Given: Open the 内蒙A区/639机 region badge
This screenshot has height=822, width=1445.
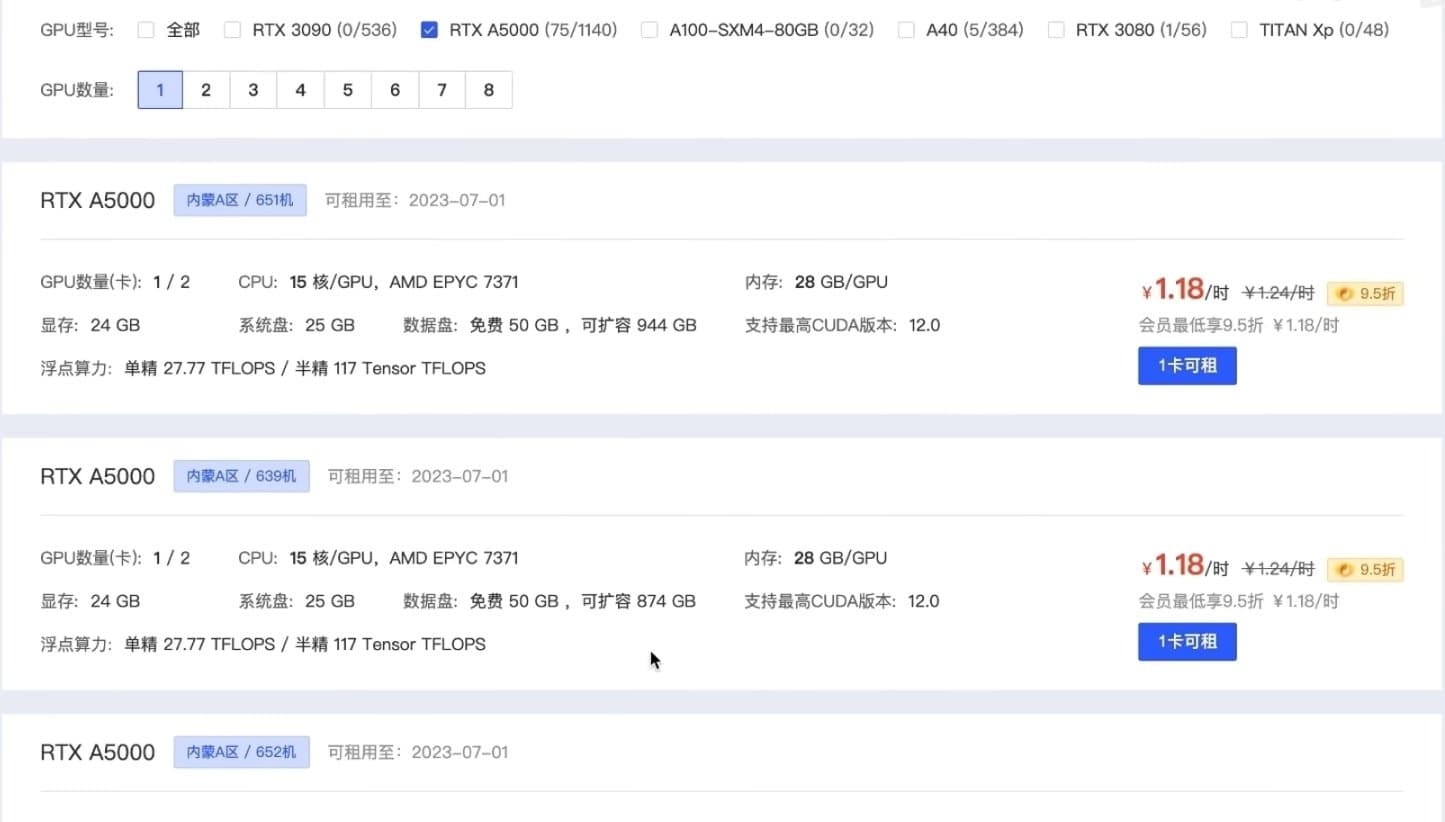Looking at the screenshot, I should point(241,476).
